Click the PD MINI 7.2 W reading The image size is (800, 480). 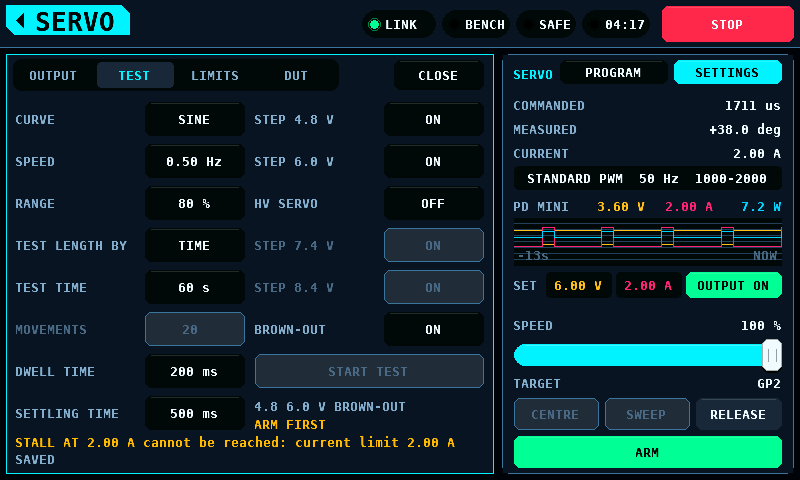pyautogui.click(x=761, y=207)
